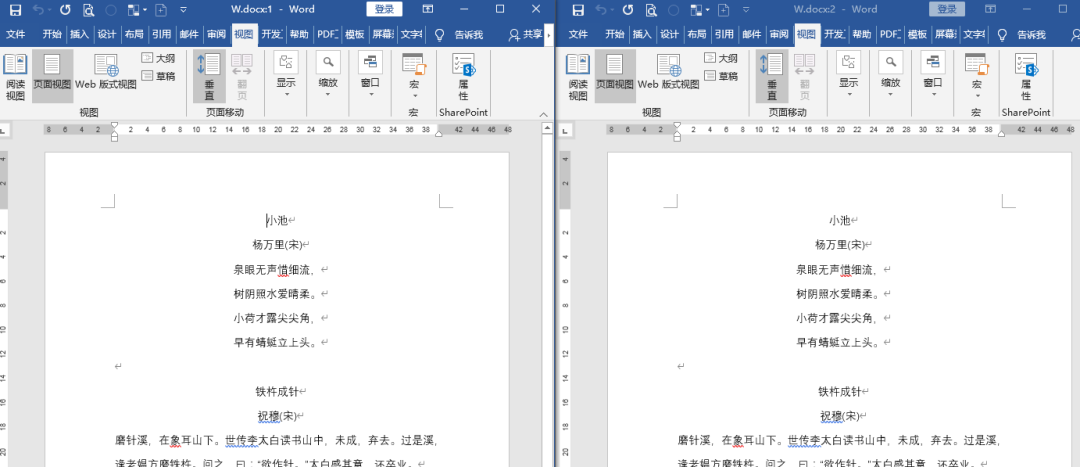Collapse the ribbon in W.docx:1 window

[543, 114]
